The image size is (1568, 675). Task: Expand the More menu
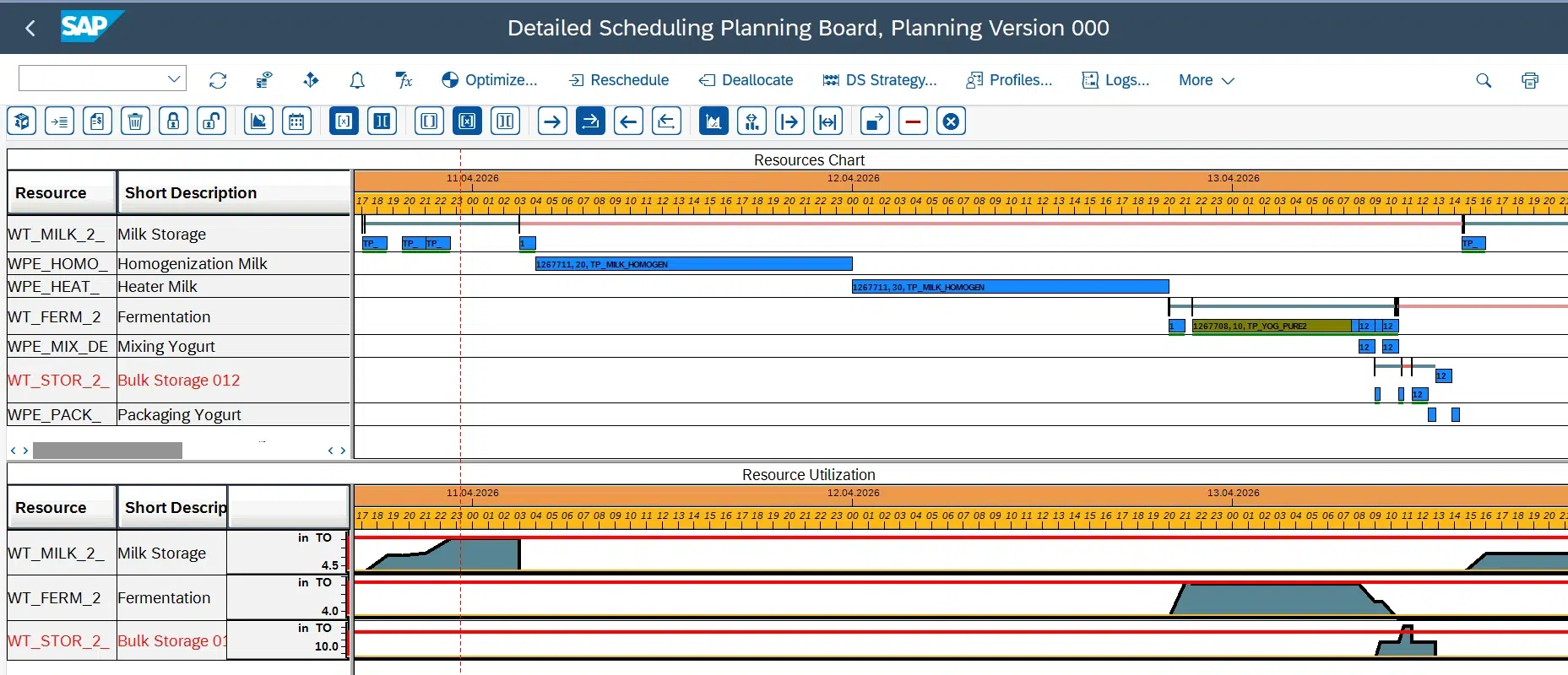pyautogui.click(x=1207, y=80)
